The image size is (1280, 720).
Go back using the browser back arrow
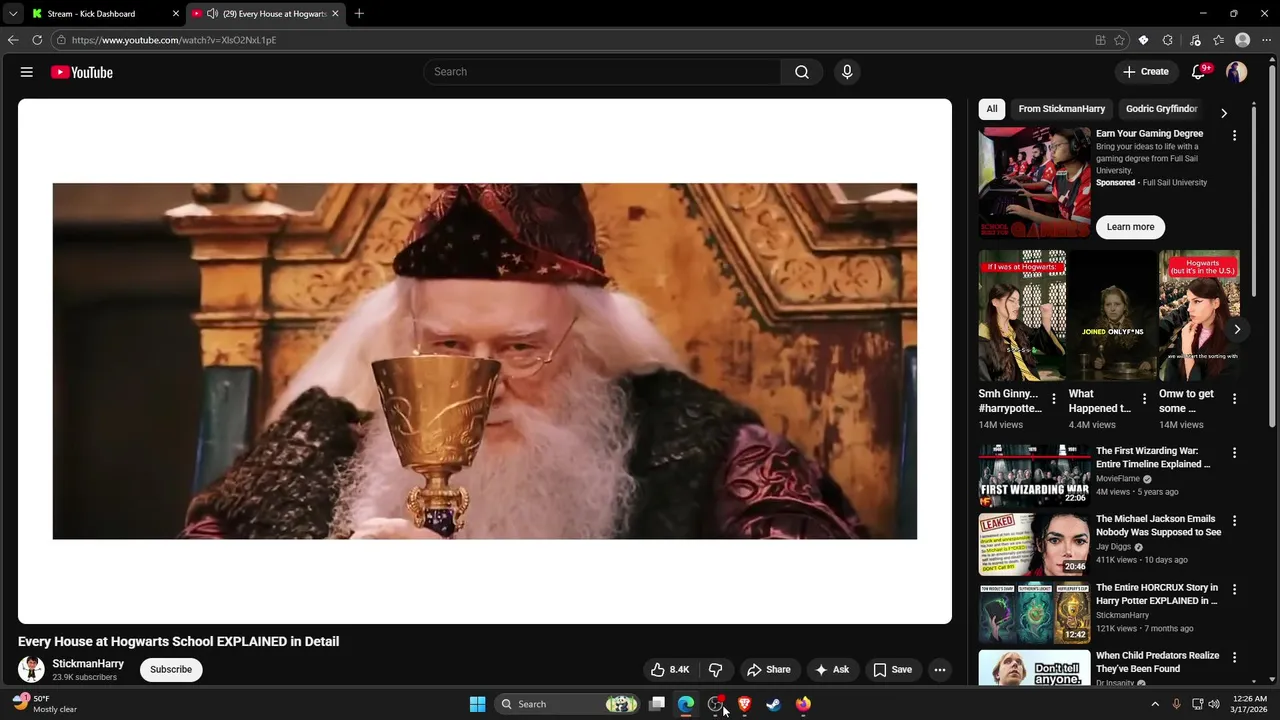[x=13, y=40]
